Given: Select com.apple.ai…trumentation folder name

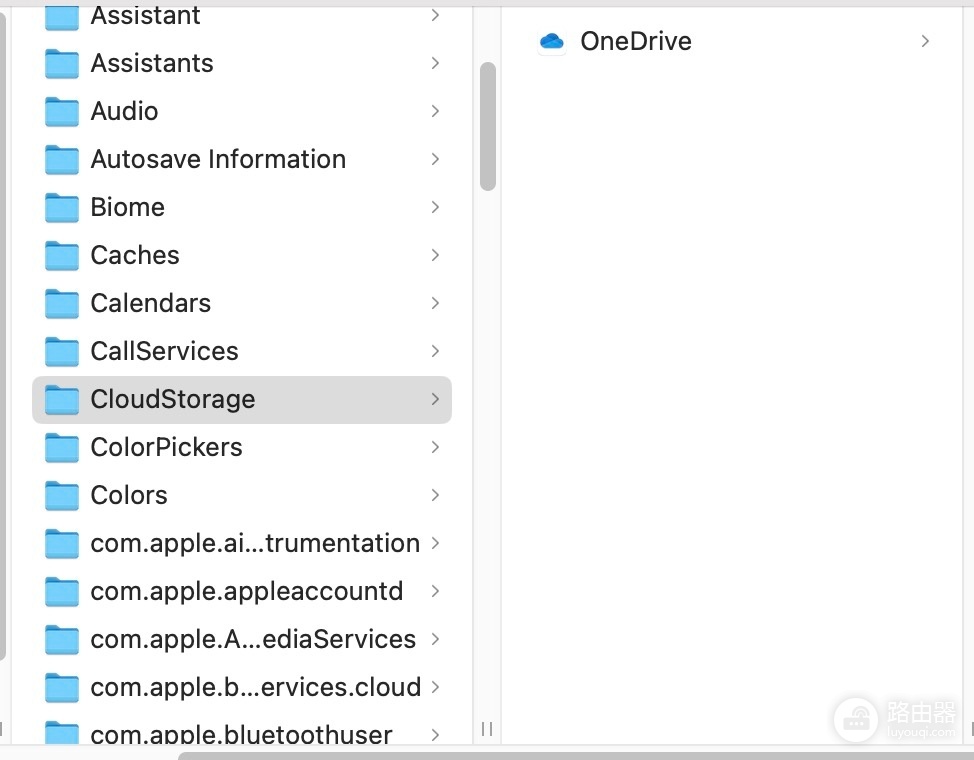Looking at the screenshot, I should (x=255, y=543).
